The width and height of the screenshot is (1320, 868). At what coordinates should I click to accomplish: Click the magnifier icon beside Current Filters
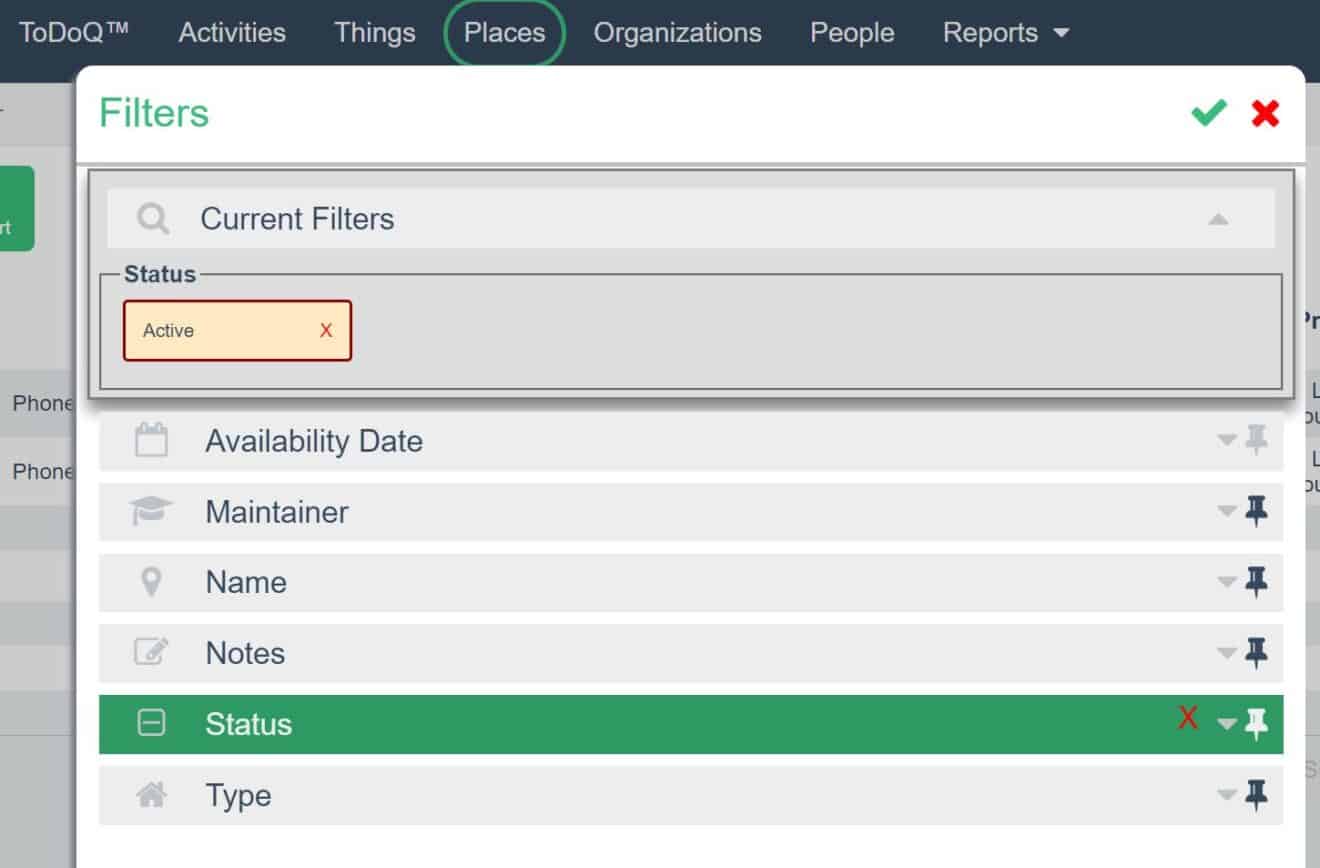tap(153, 219)
